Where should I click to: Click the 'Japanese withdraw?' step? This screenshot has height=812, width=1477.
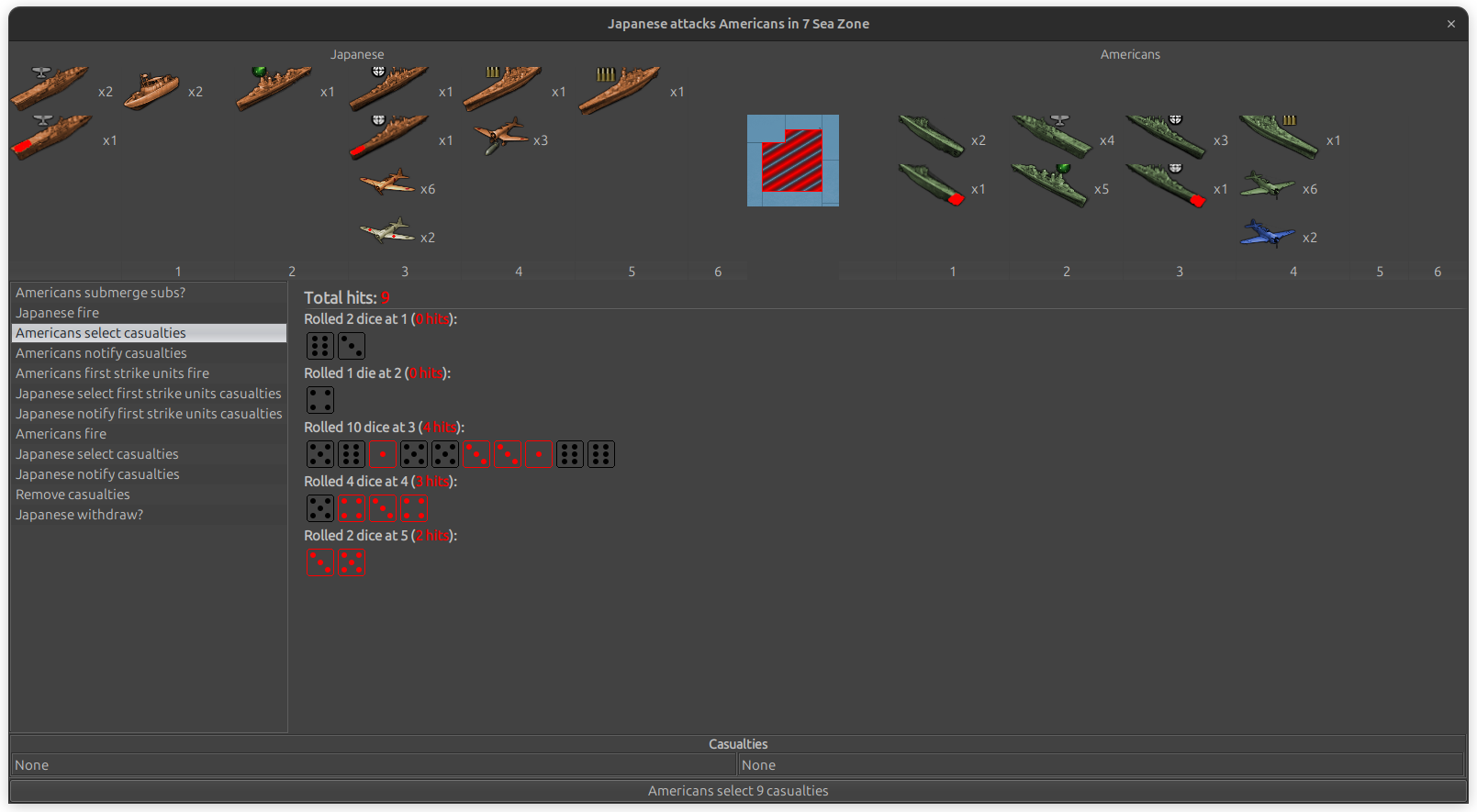click(149, 515)
